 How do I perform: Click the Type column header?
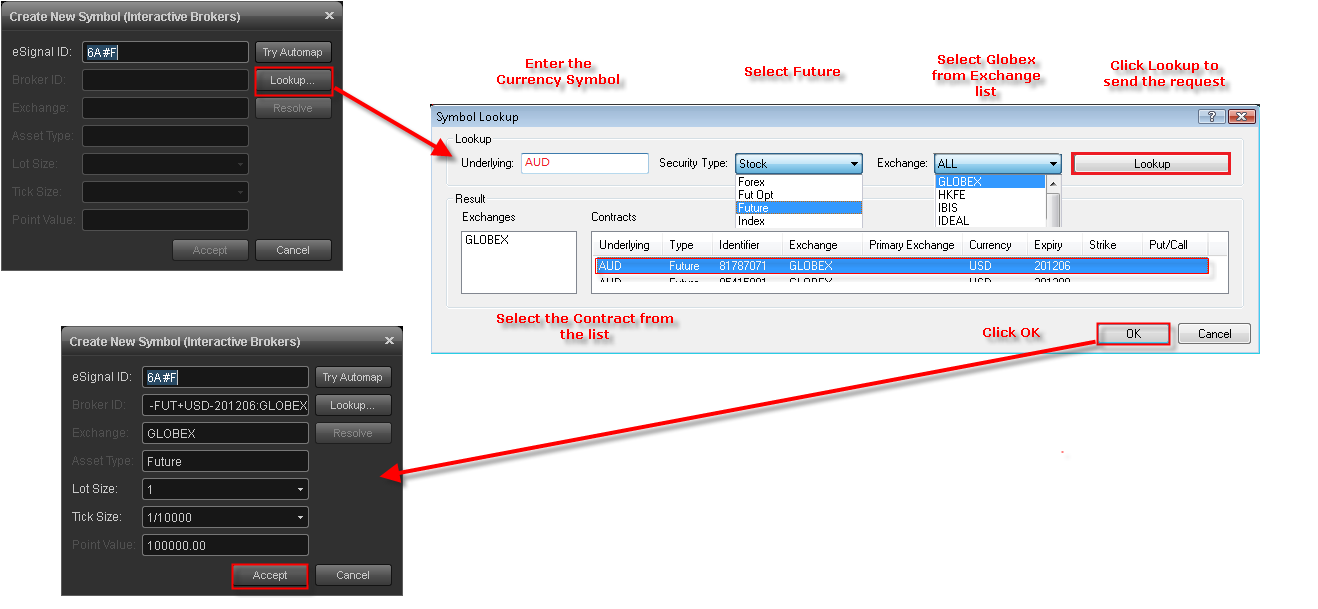689,245
